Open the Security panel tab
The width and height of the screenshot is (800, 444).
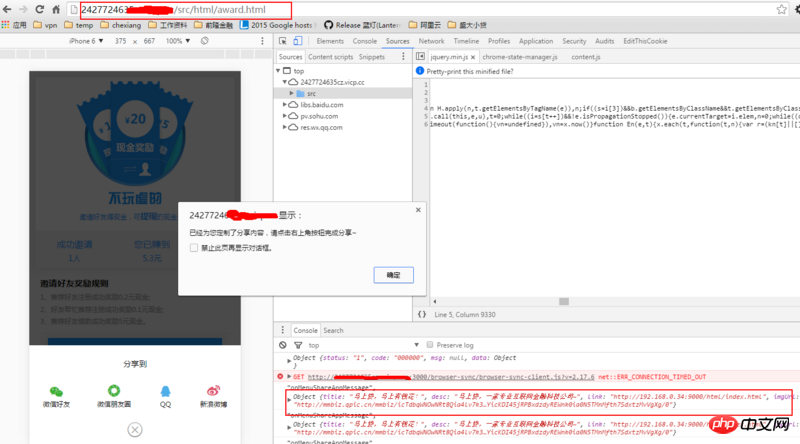574,41
